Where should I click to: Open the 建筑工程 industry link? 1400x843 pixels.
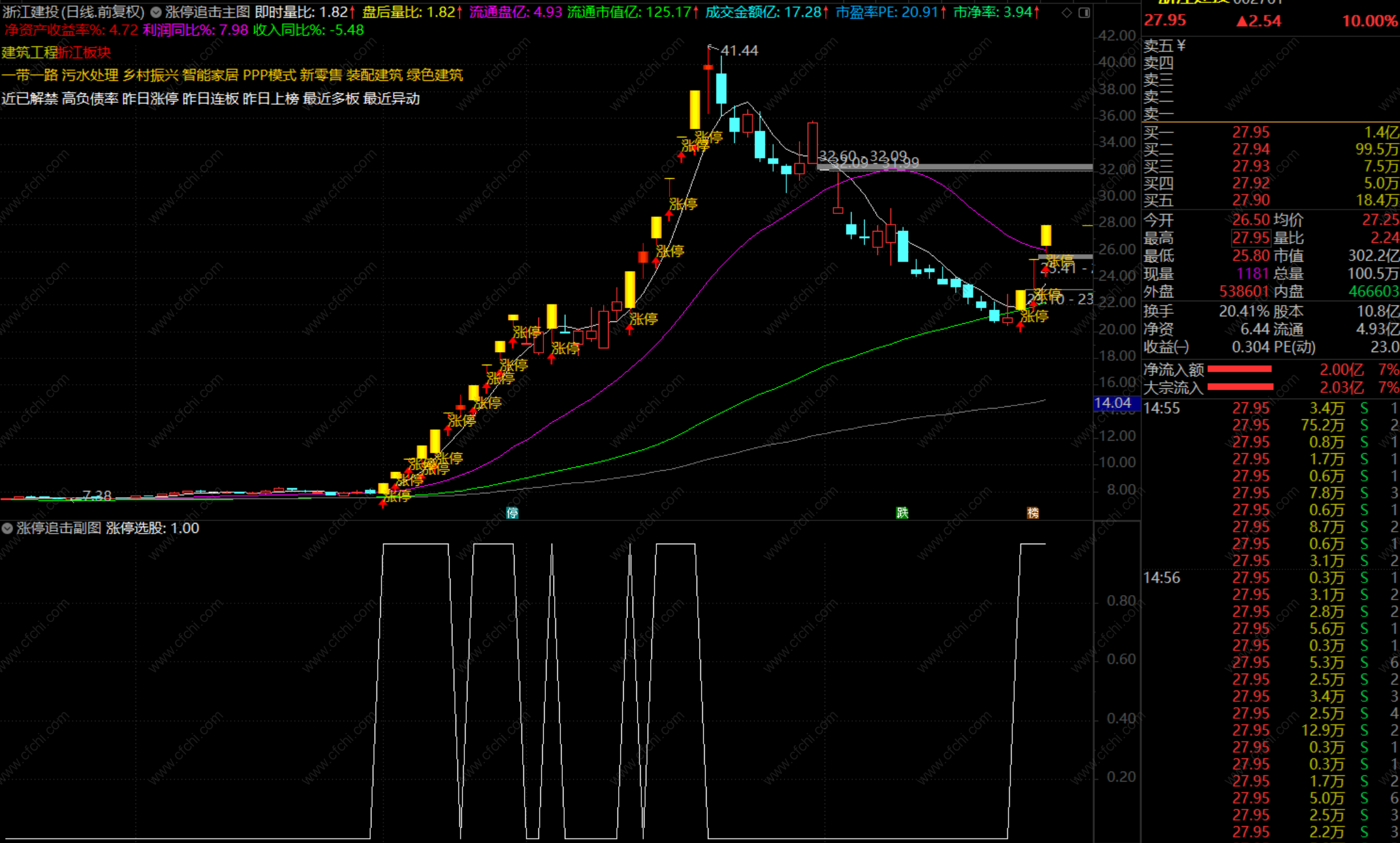29,53
